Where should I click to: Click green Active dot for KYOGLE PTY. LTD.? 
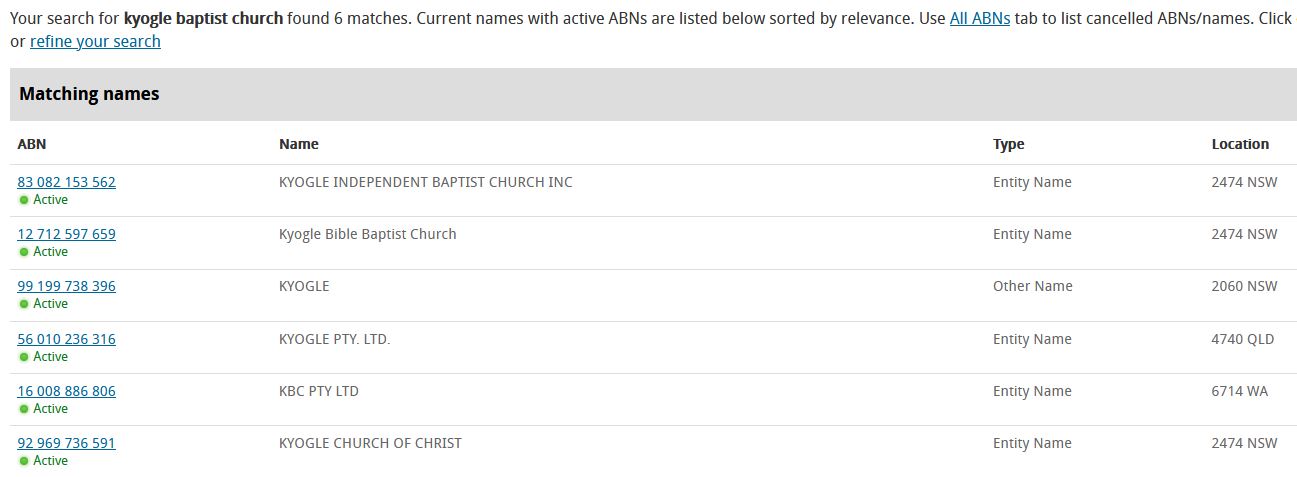(x=24, y=357)
